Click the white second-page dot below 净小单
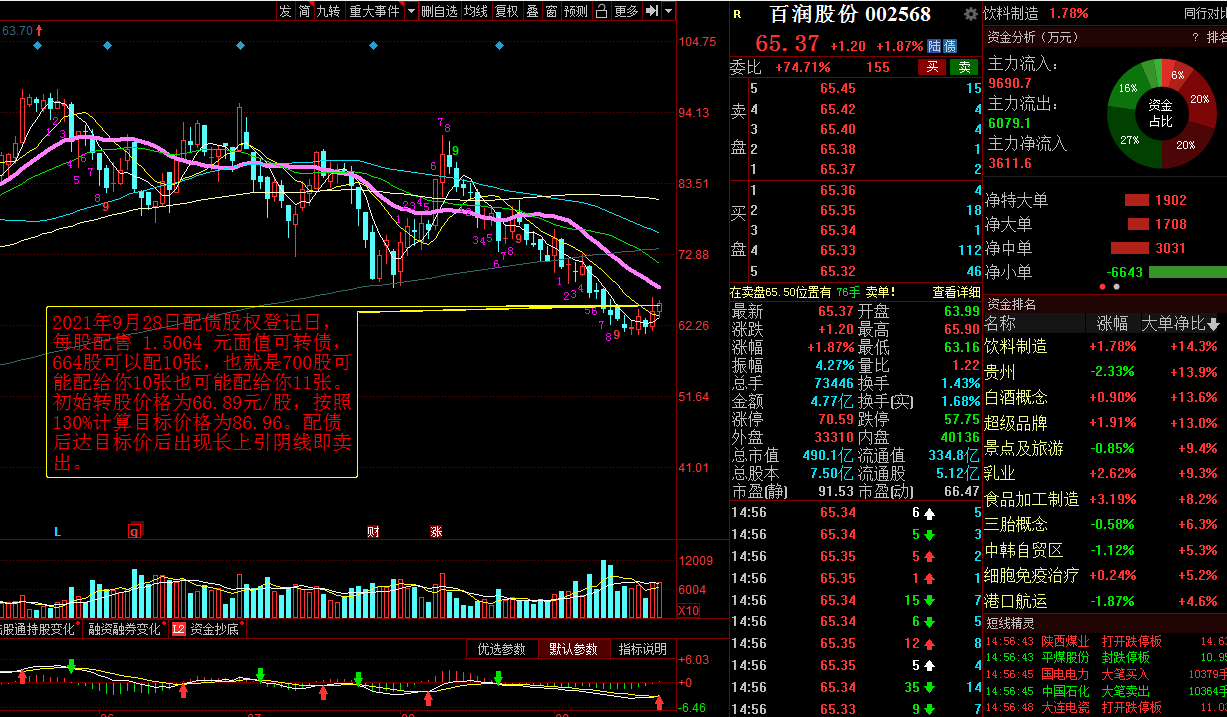The height and width of the screenshot is (717, 1227). (1117, 286)
